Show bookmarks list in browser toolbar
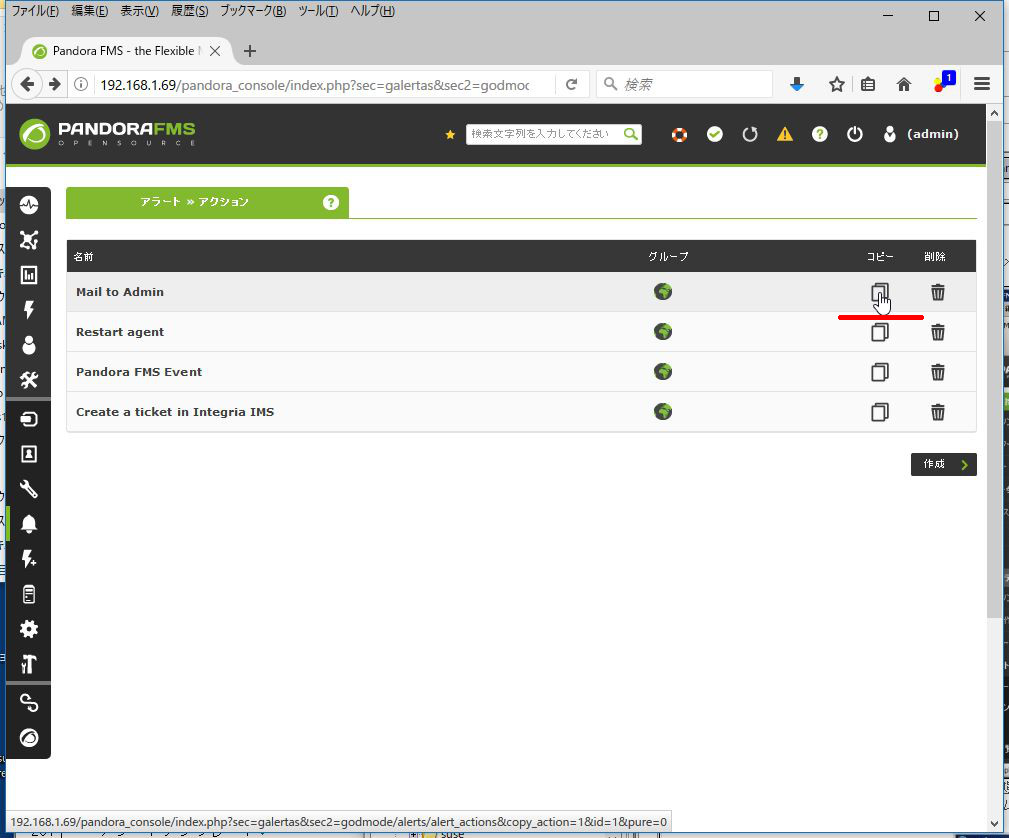 coord(867,84)
